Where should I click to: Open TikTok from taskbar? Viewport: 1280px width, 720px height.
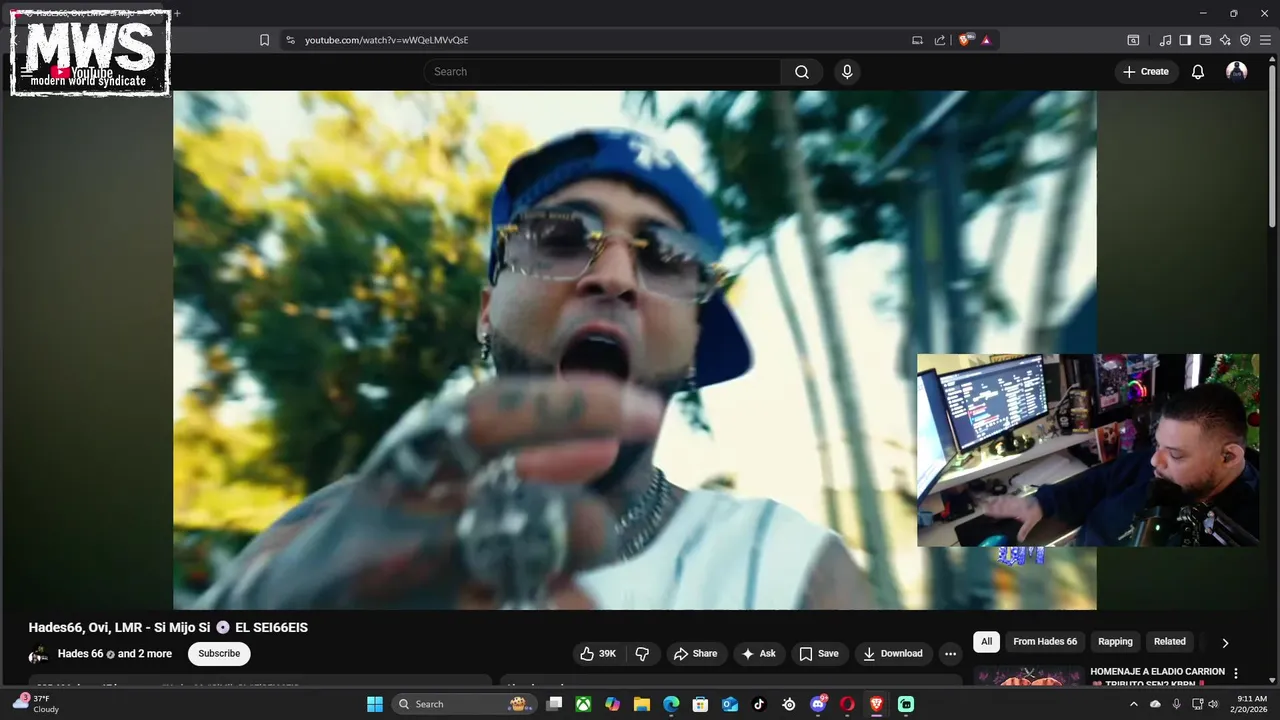(x=759, y=704)
